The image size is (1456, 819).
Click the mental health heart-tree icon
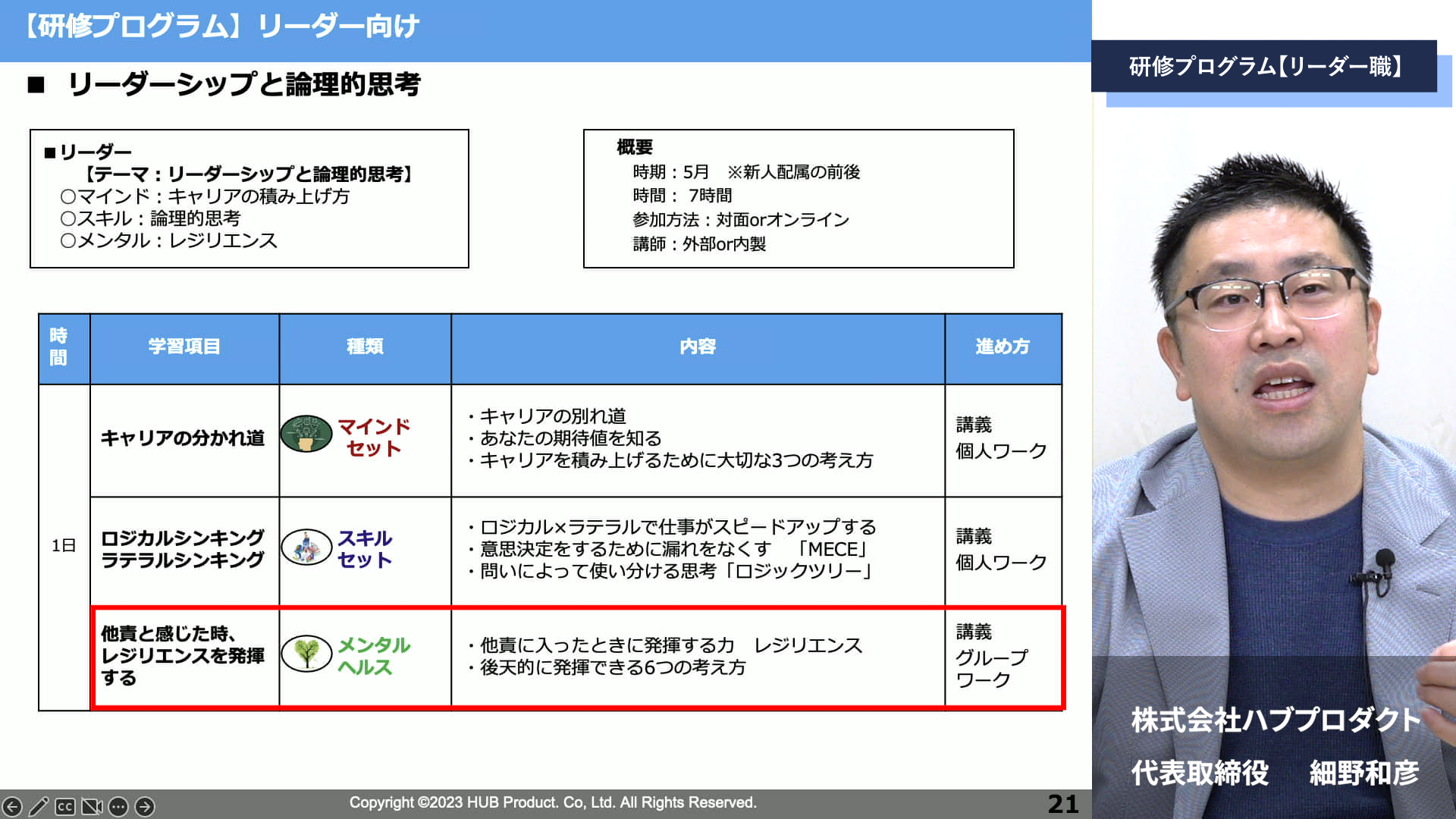(306, 653)
